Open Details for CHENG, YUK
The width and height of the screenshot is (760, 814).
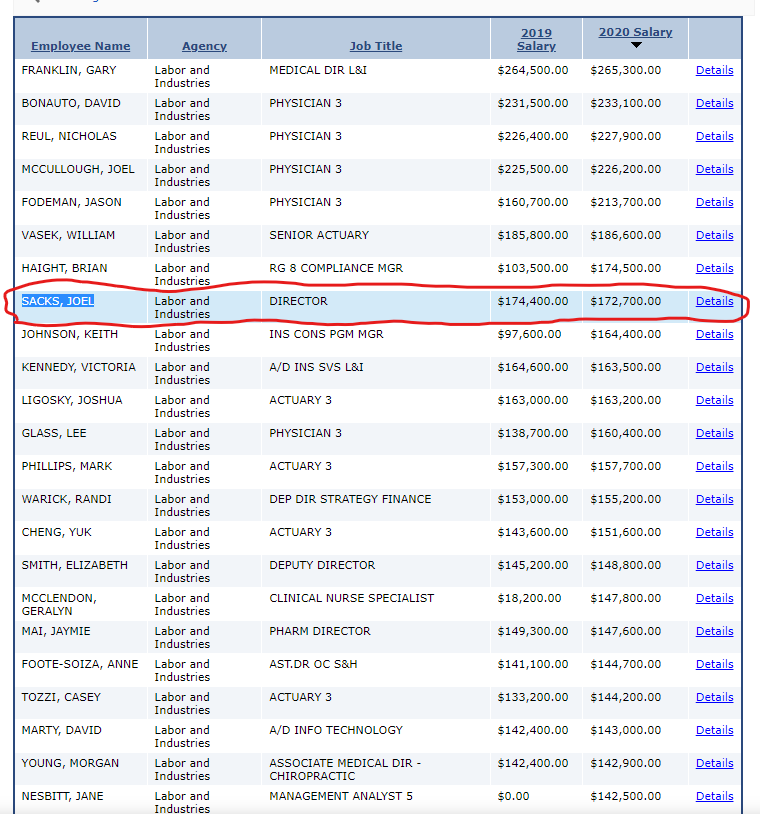tap(714, 532)
